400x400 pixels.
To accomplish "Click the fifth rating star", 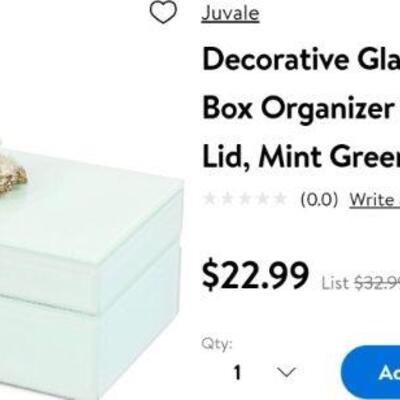I will point(280,199).
